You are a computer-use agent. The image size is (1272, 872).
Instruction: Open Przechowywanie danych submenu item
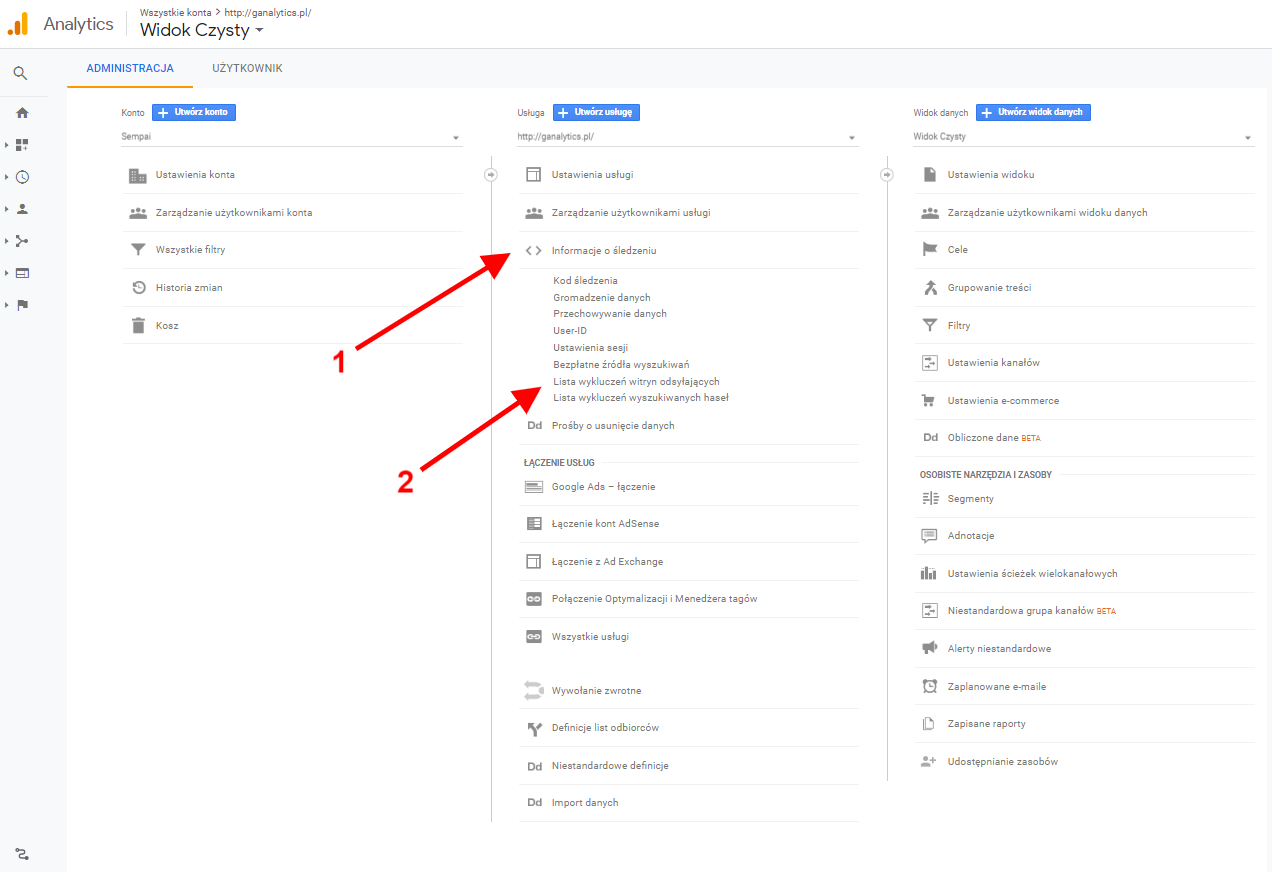(x=610, y=314)
